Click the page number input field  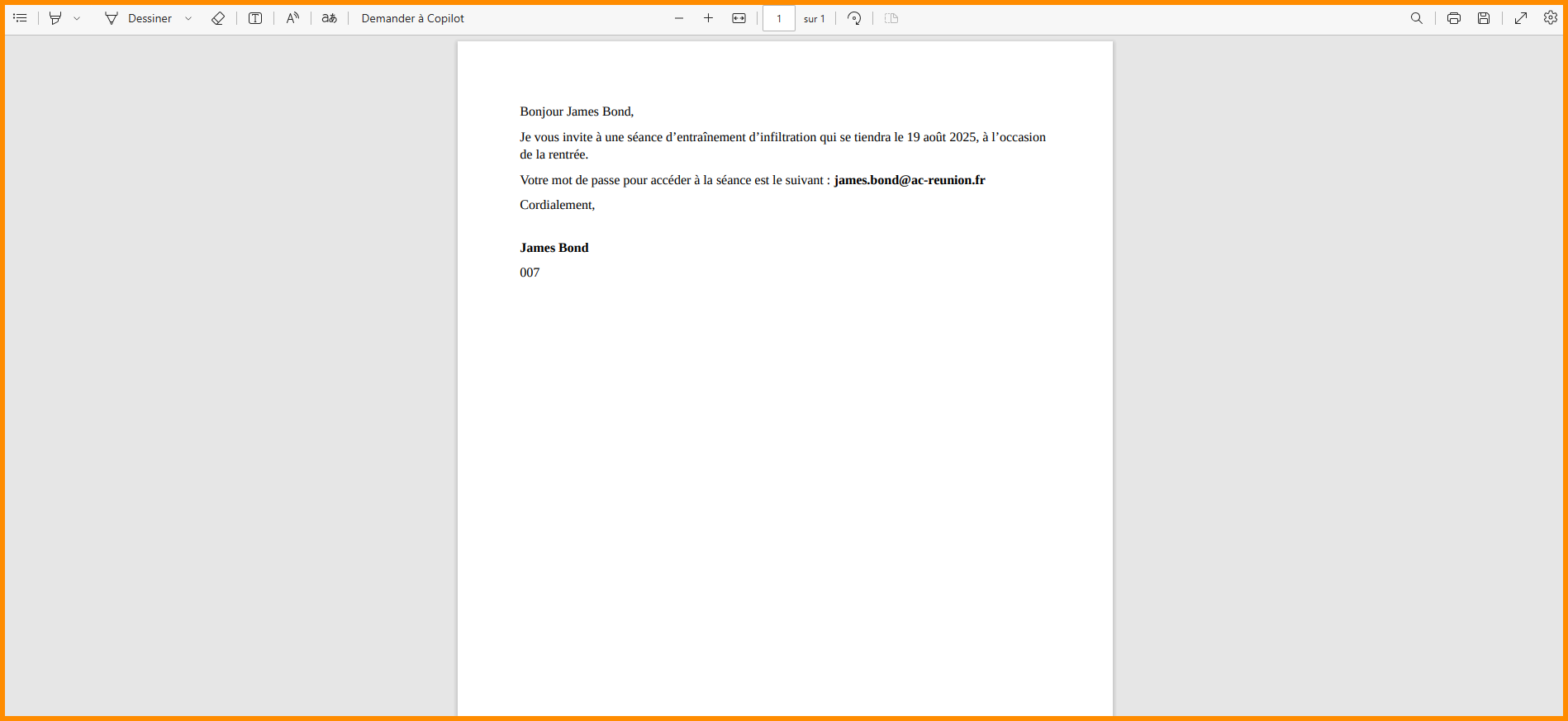click(x=778, y=18)
